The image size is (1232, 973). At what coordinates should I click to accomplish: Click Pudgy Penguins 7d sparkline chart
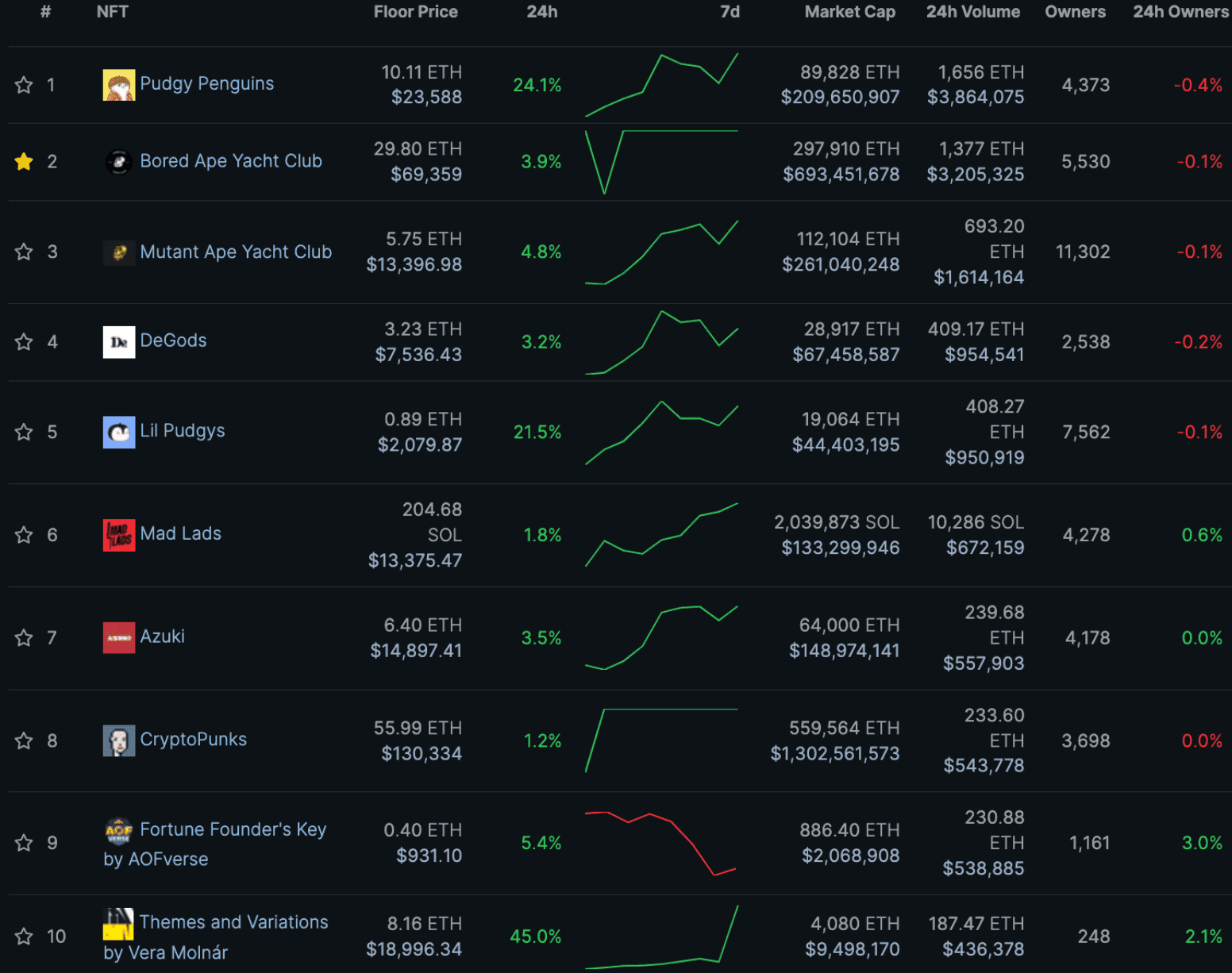(661, 85)
